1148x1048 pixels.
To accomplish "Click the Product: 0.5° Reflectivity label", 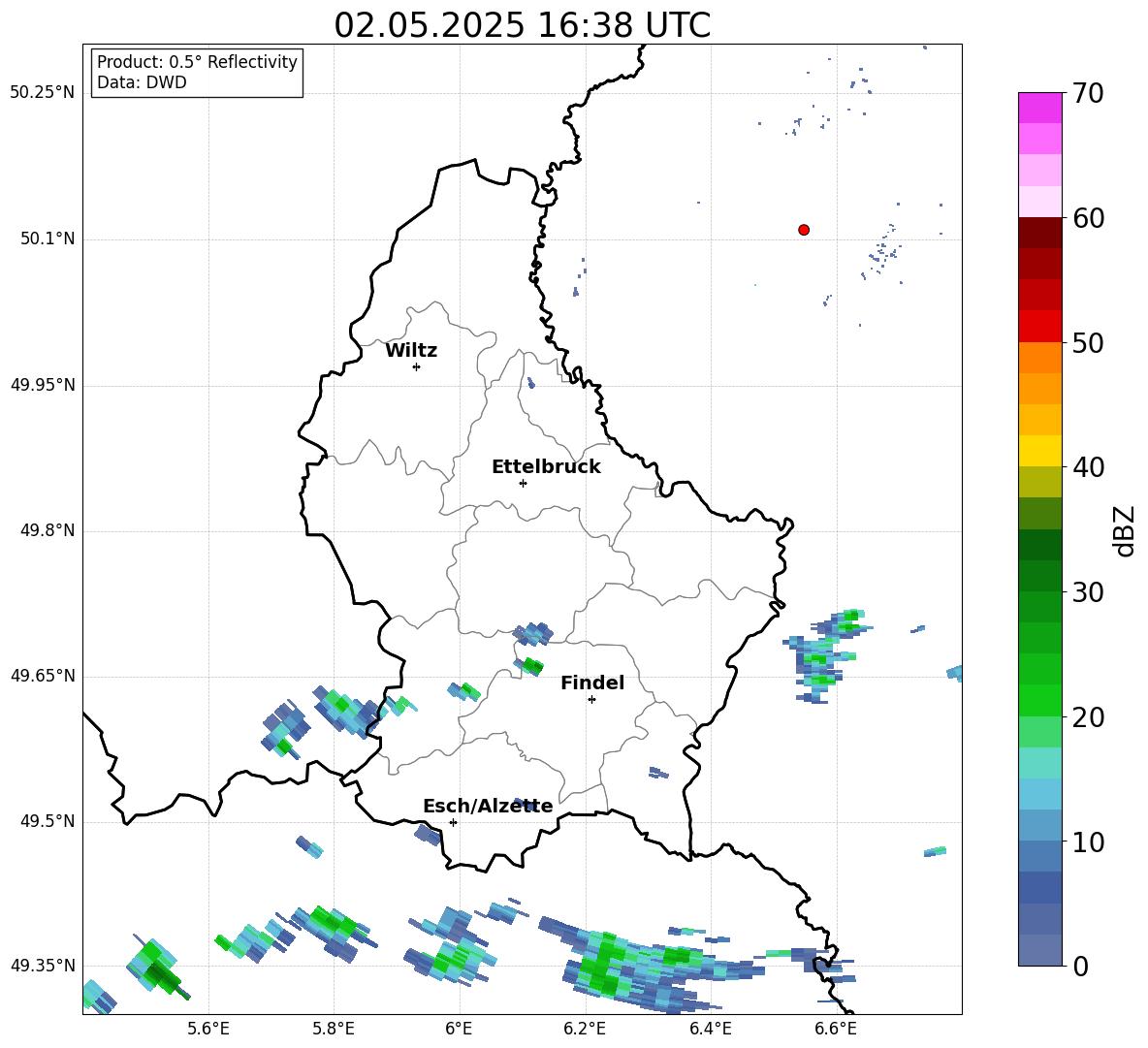I will (197, 62).
